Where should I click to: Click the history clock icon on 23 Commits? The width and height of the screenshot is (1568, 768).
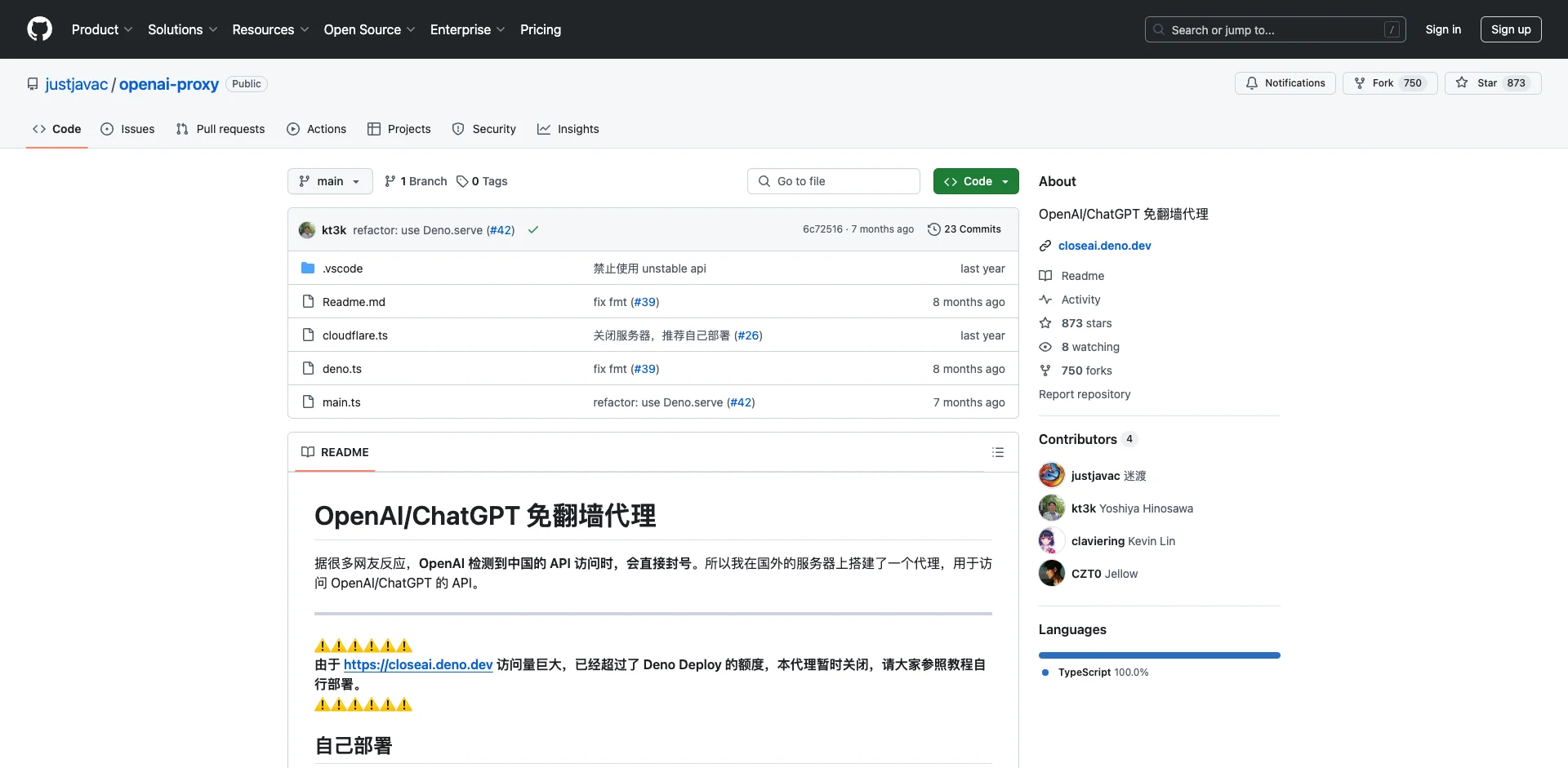click(x=934, y=229)
